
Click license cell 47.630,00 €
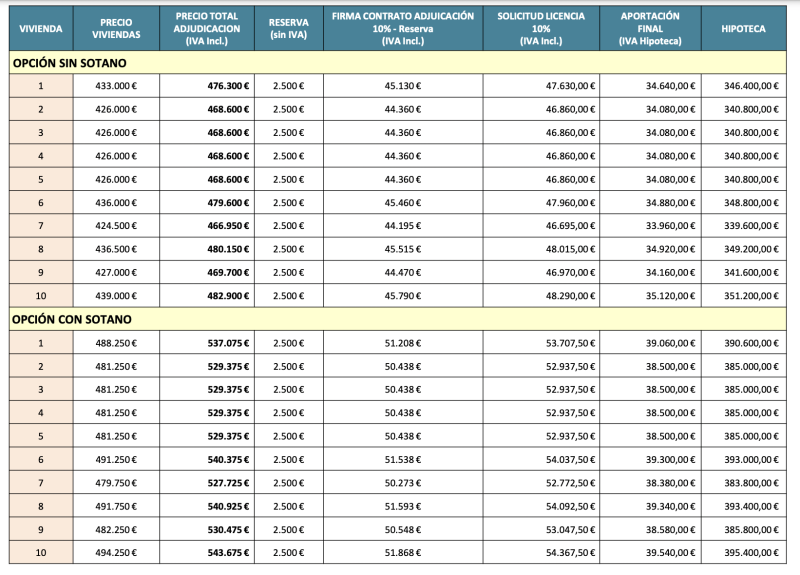(x=541, y=86)
